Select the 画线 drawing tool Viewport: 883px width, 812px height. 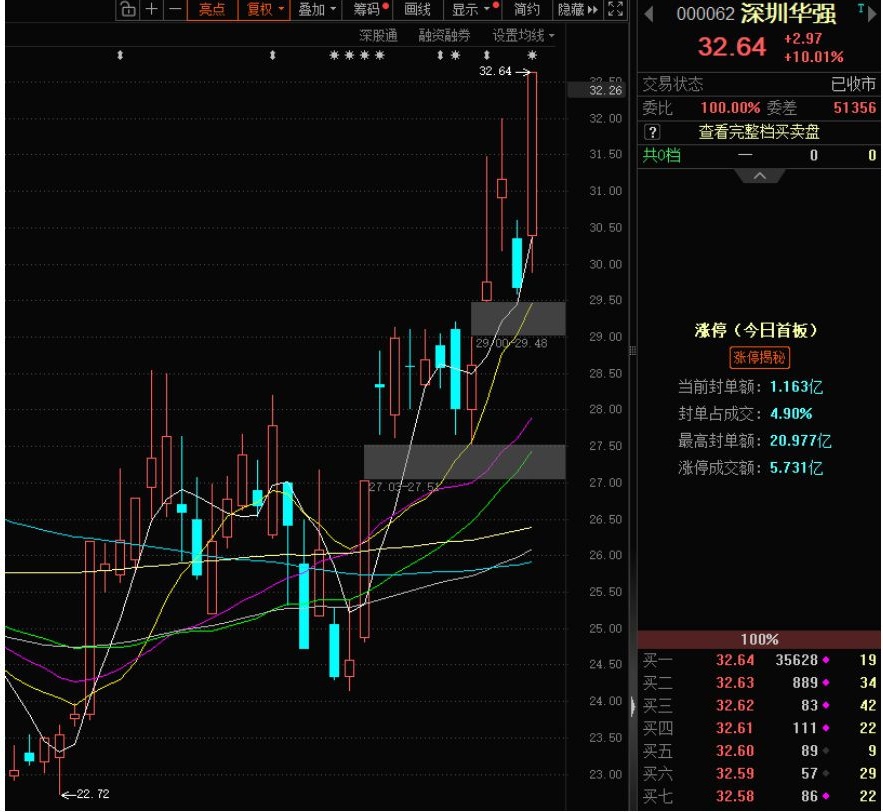(x=417, y=10)
